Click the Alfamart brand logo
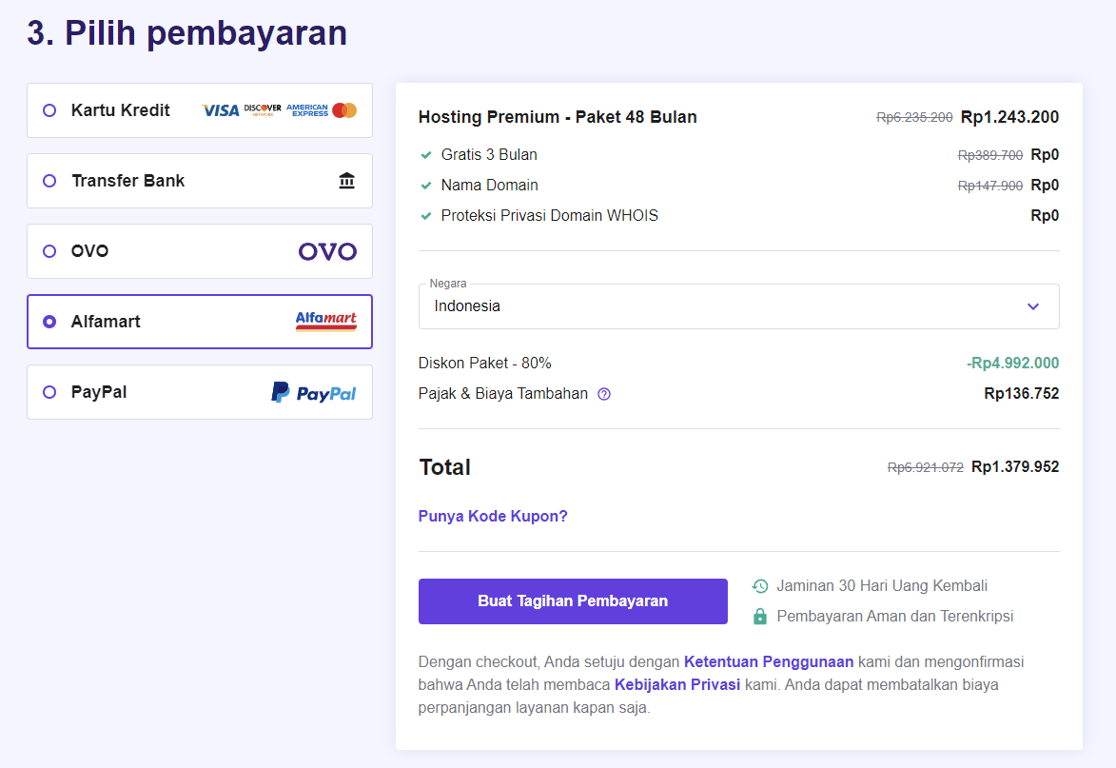Screen dimensions: 1116x768 click(325, 321)
